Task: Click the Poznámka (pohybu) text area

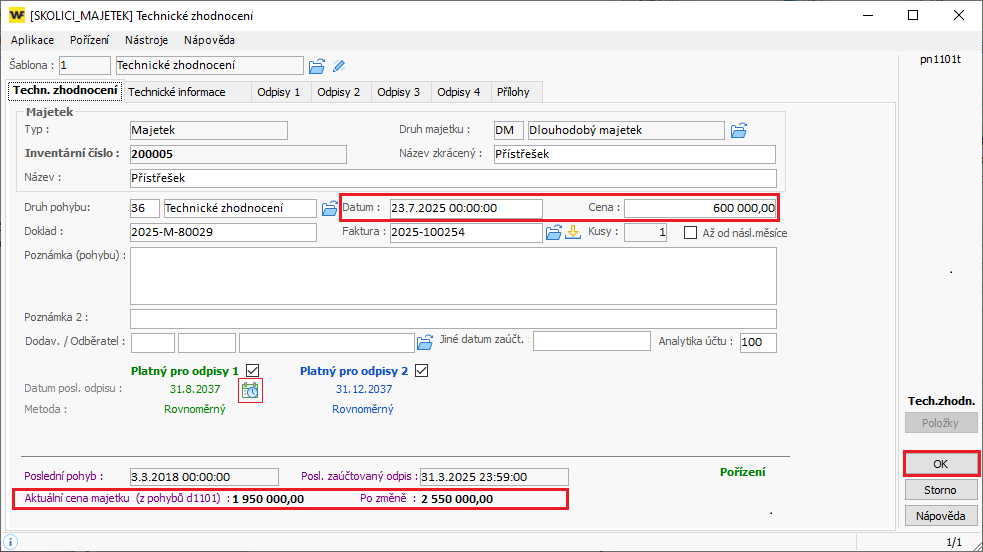Action: point(453,276)
